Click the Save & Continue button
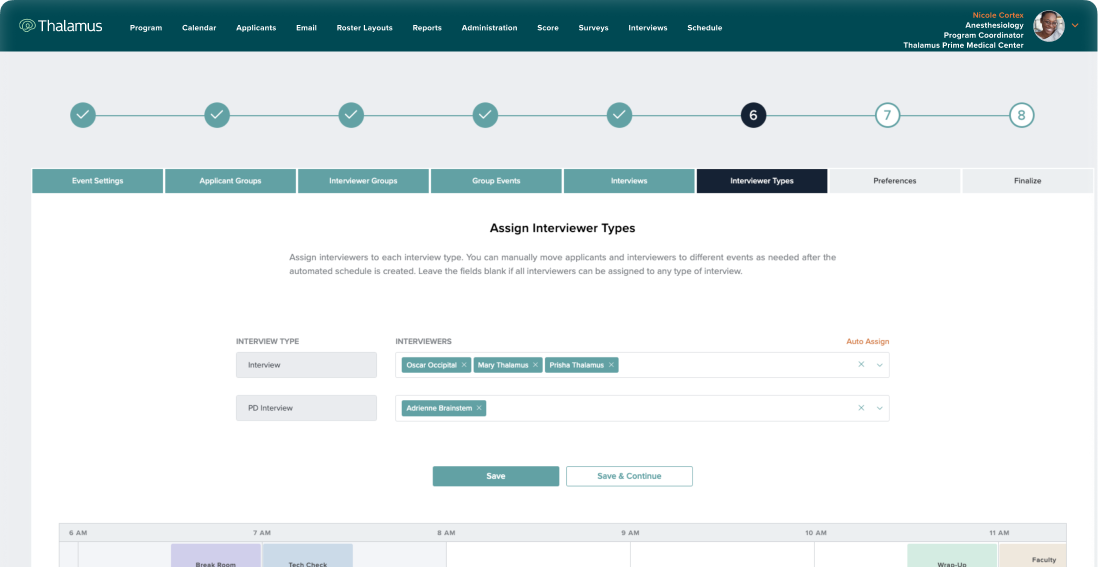 (x=629, y=476)
